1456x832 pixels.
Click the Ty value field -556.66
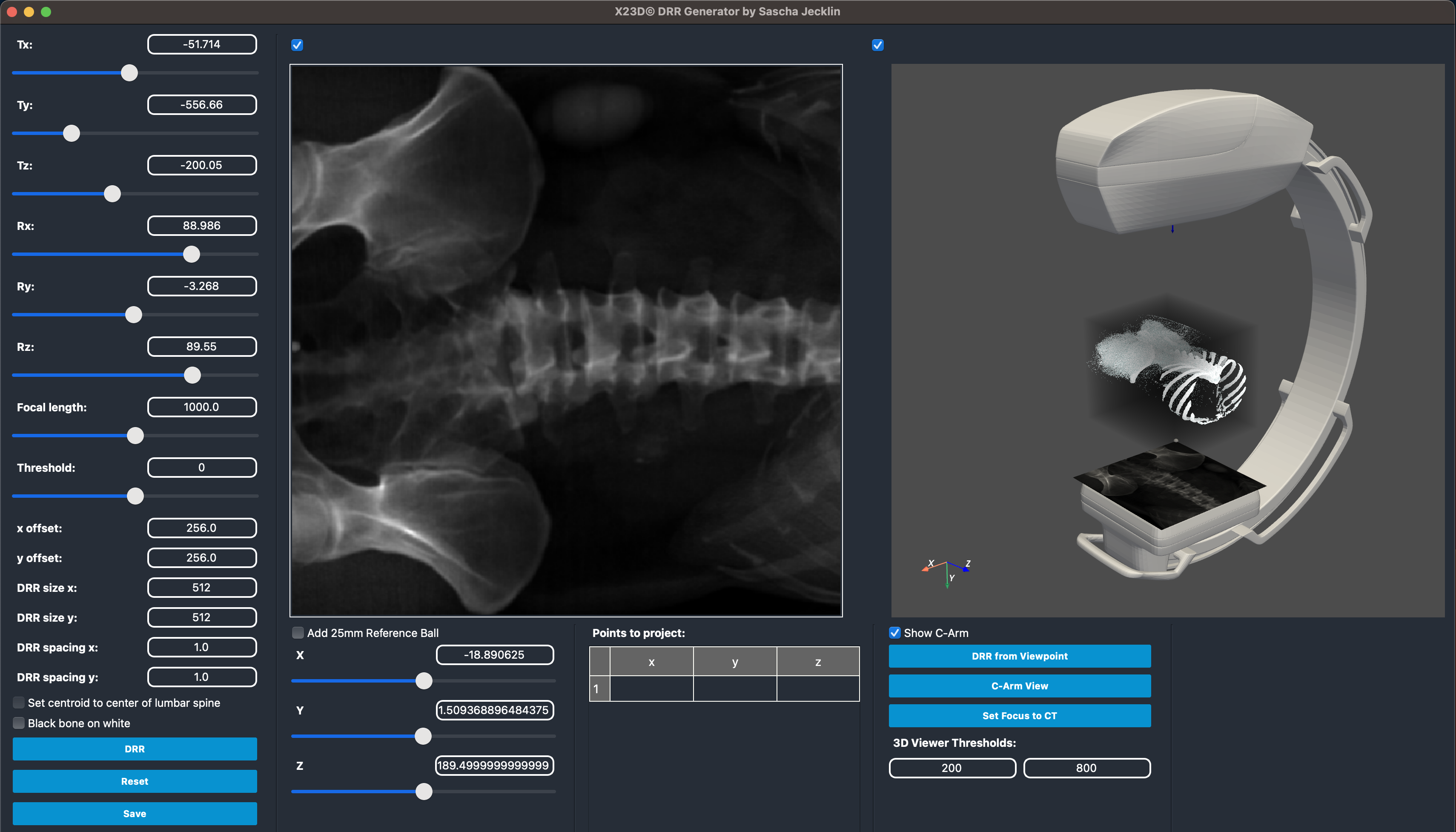click(202, 105)
